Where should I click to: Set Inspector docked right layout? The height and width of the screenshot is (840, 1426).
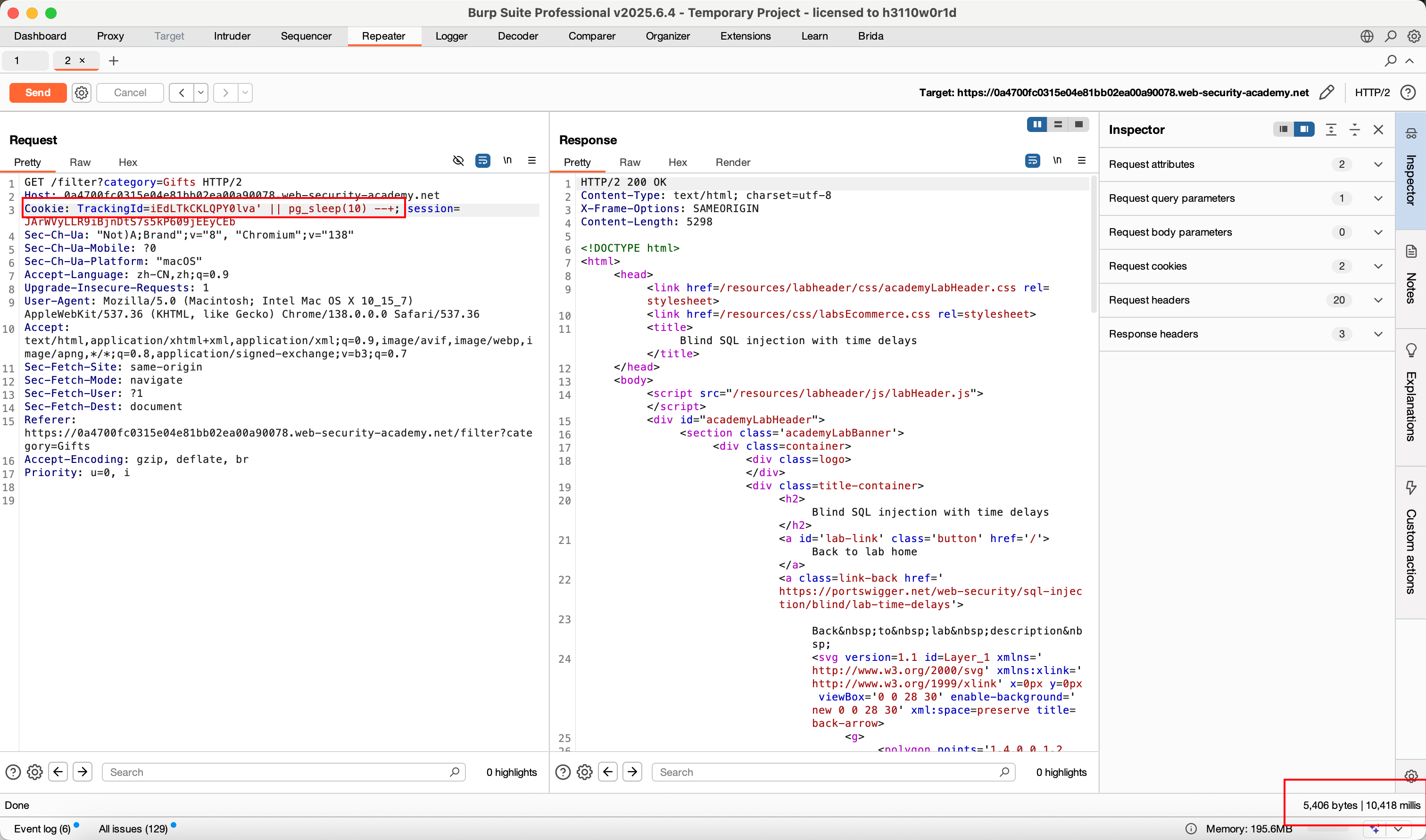1304,130
